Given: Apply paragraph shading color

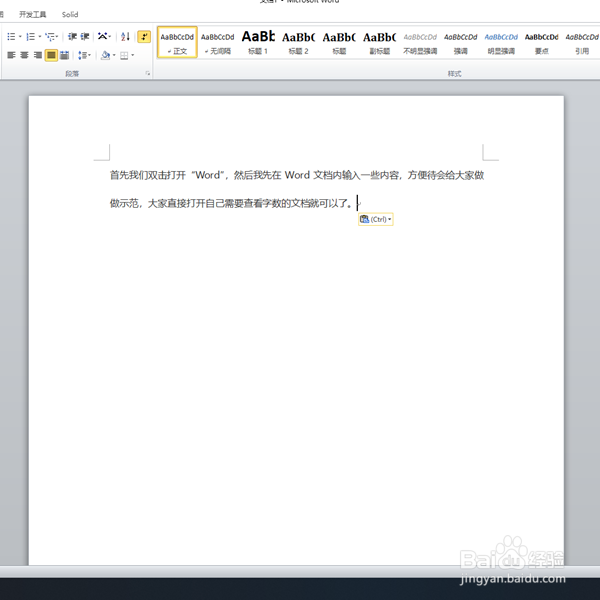Looking at the screenshot, I should (x=105, y=55).
